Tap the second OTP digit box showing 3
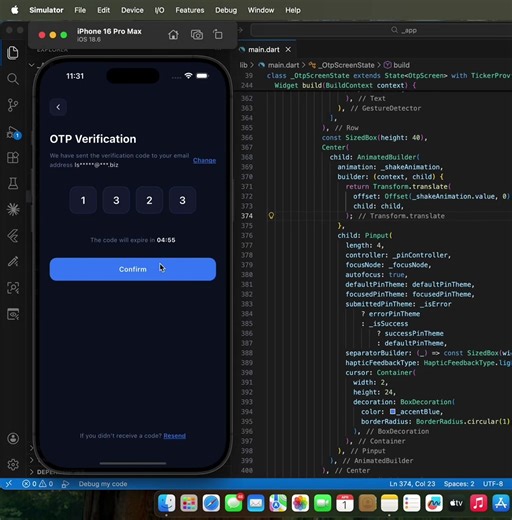Viewport: 512px width, 520px height. tap(116, 200)
